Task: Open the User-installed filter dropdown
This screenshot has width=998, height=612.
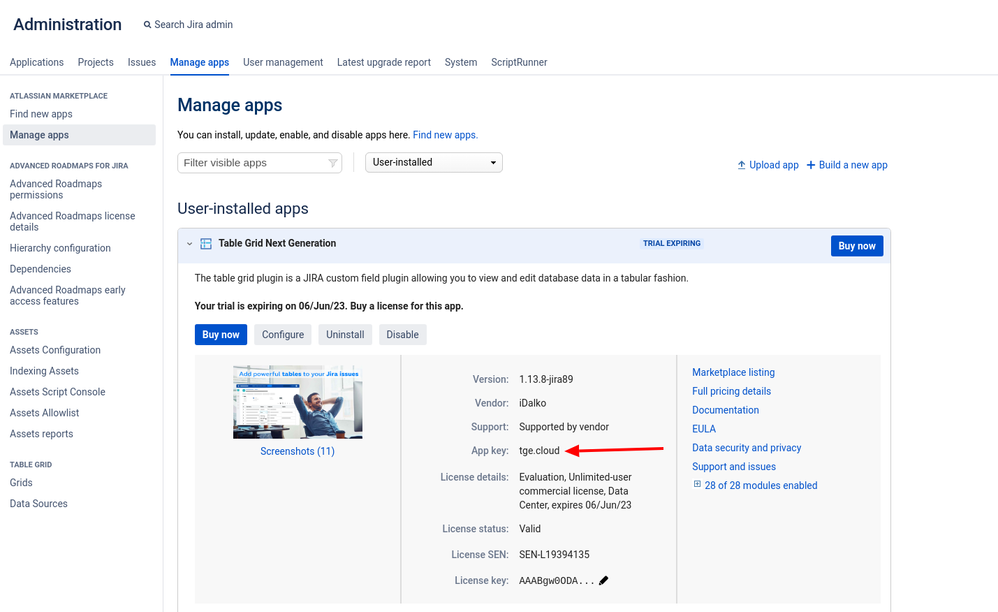Action: (x=433, y=162)
